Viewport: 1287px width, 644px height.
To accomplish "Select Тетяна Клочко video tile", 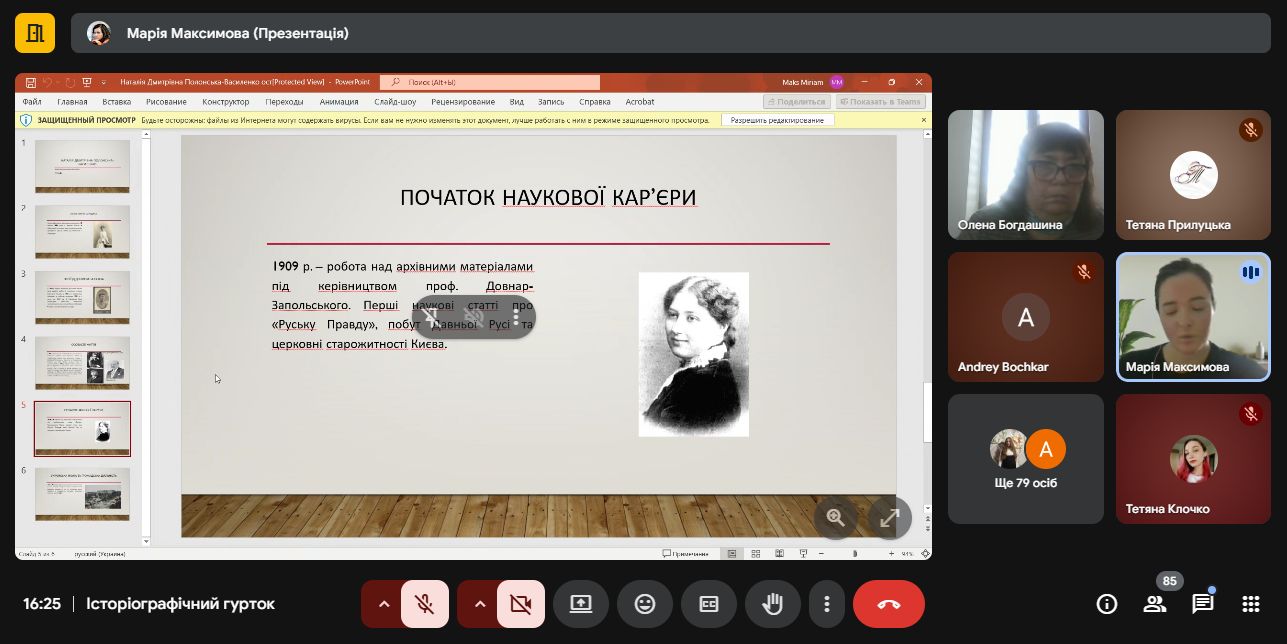I will tap(1193, 459).
